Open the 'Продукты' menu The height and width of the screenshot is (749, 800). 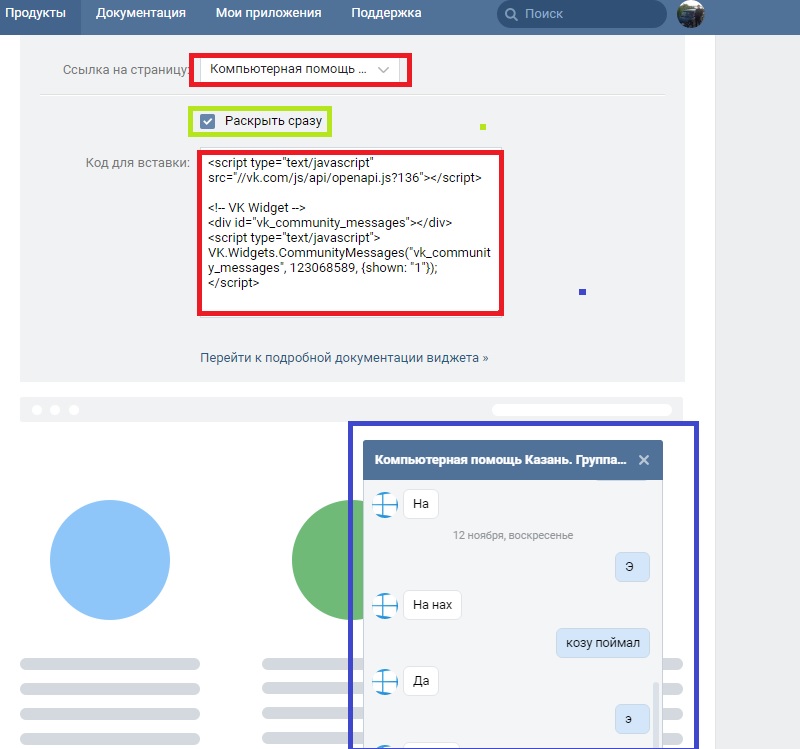(x=35, y=13)
